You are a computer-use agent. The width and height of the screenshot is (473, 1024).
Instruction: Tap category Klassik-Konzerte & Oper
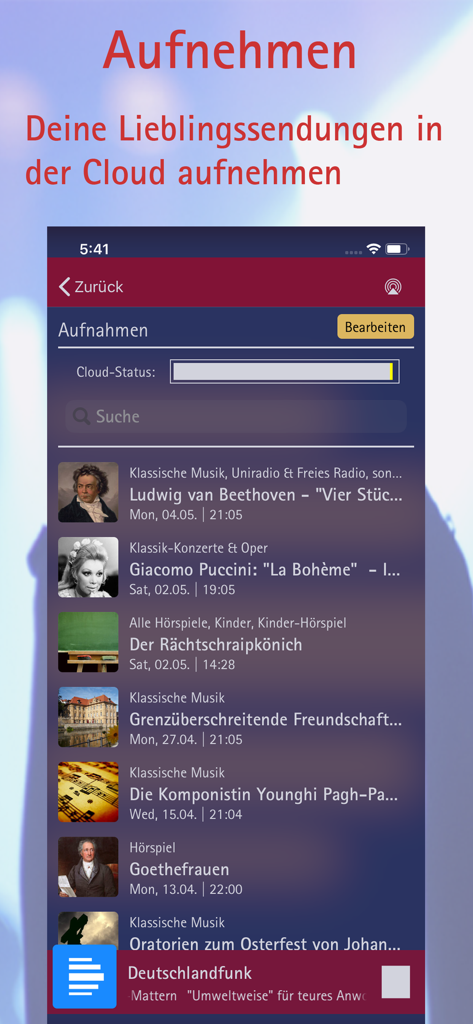pos(199,548)
